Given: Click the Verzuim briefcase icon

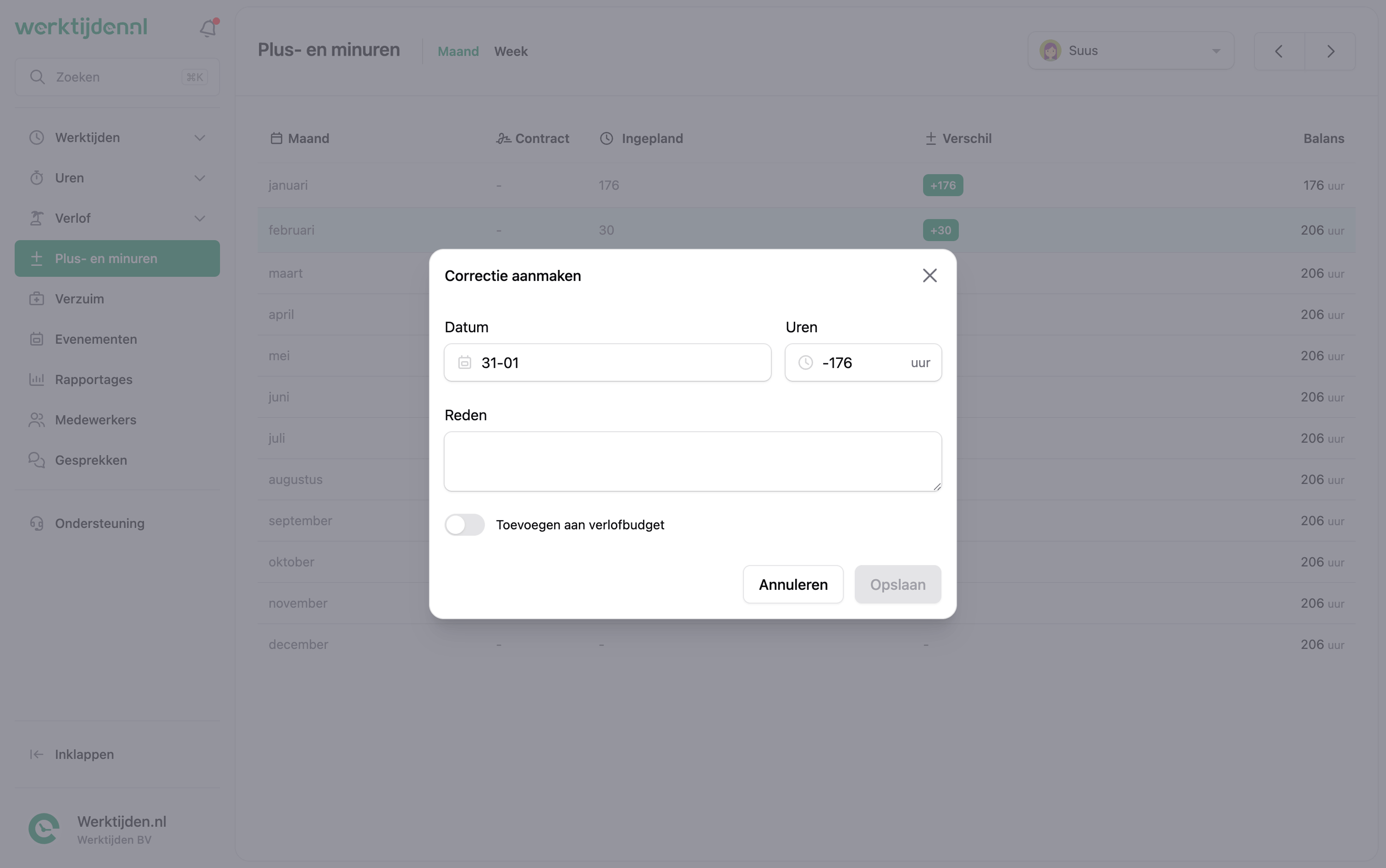Looking at the screenshot, I should pyautogui.click(x=37, y=298).
